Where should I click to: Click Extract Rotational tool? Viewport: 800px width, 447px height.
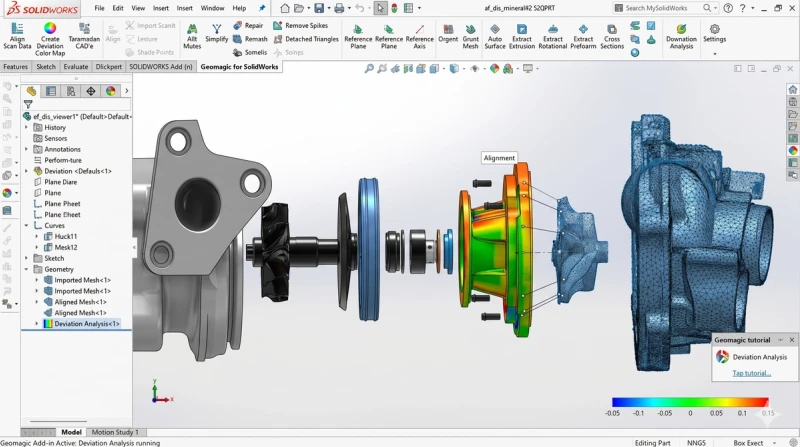tap(553, 36)
